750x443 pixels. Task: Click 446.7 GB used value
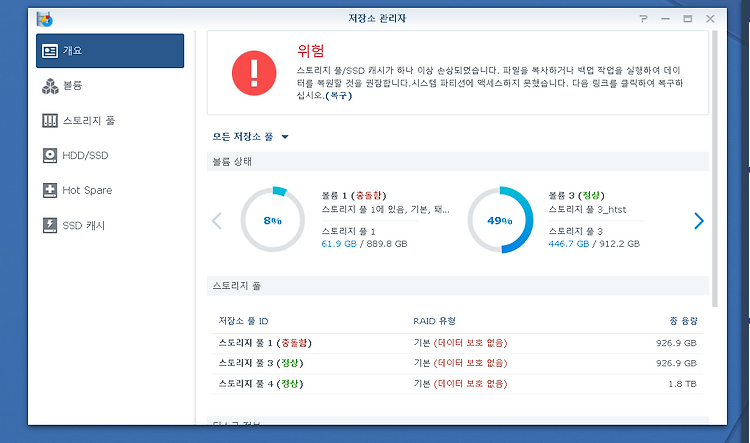pos(569,244)
